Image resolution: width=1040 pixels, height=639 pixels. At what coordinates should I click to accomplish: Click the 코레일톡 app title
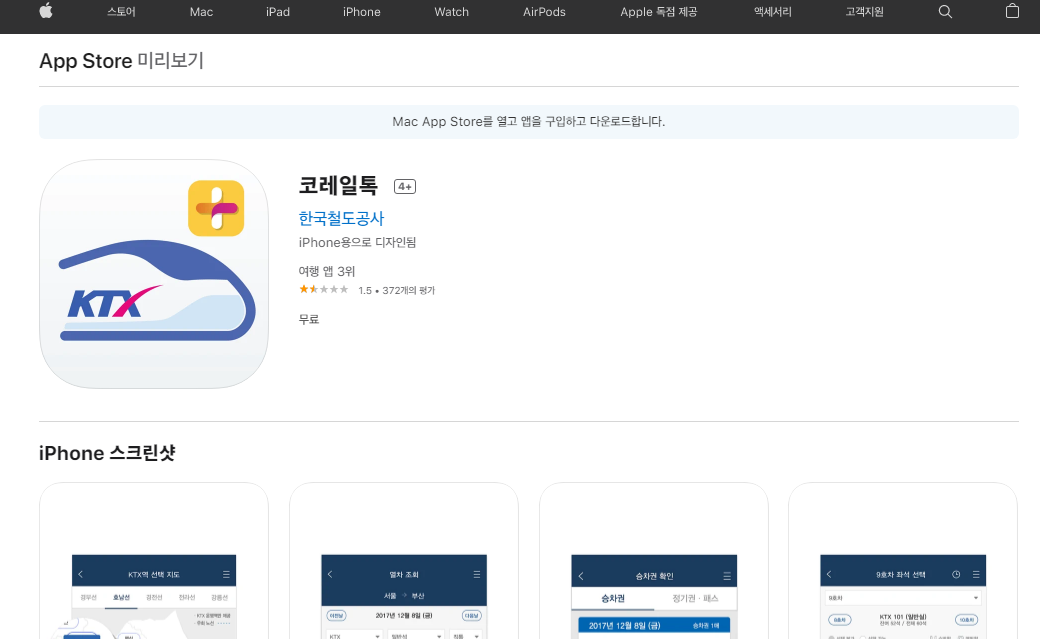(338, 185)
